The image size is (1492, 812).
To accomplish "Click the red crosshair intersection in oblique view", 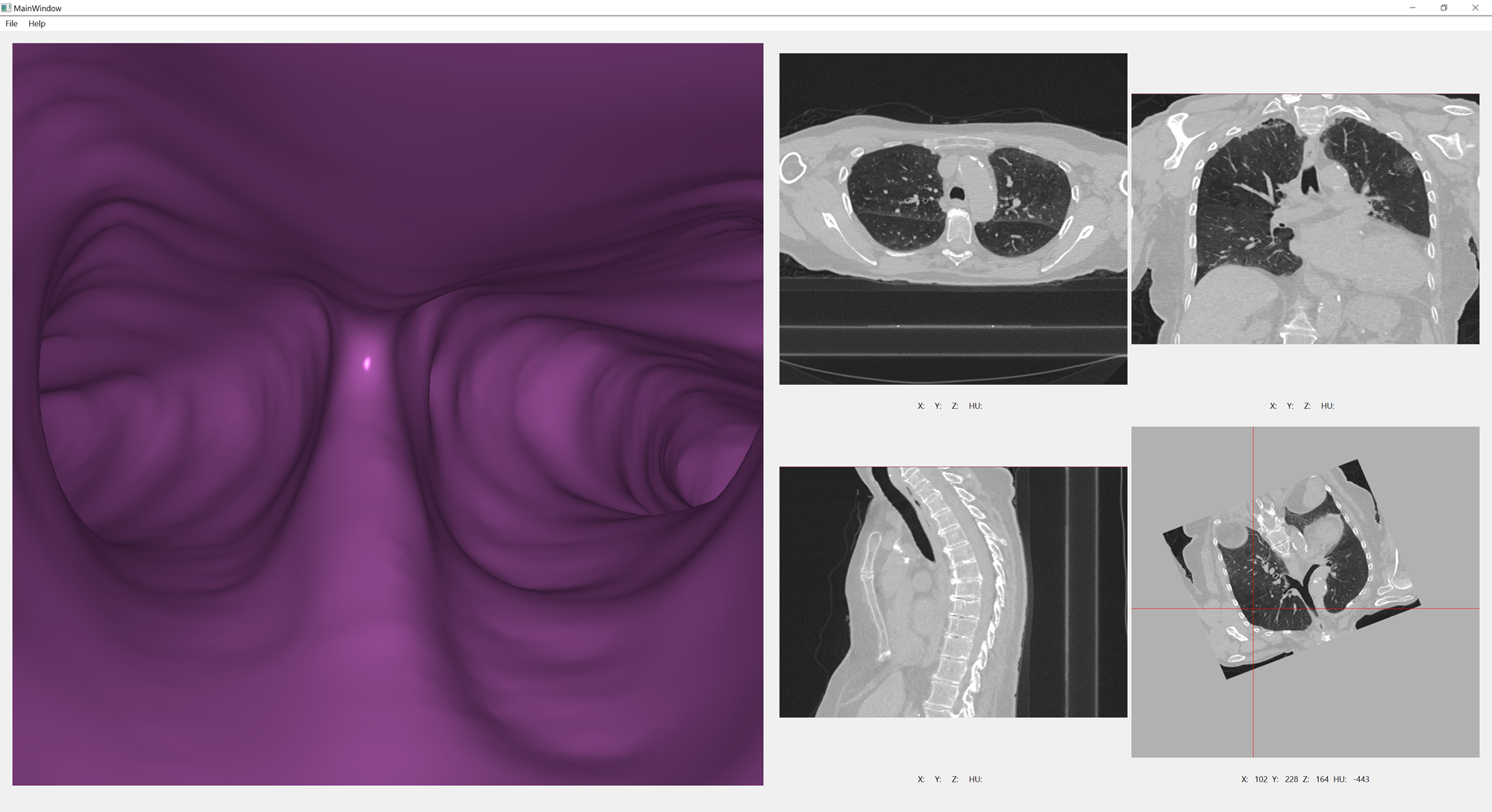I will (1253, 608).
